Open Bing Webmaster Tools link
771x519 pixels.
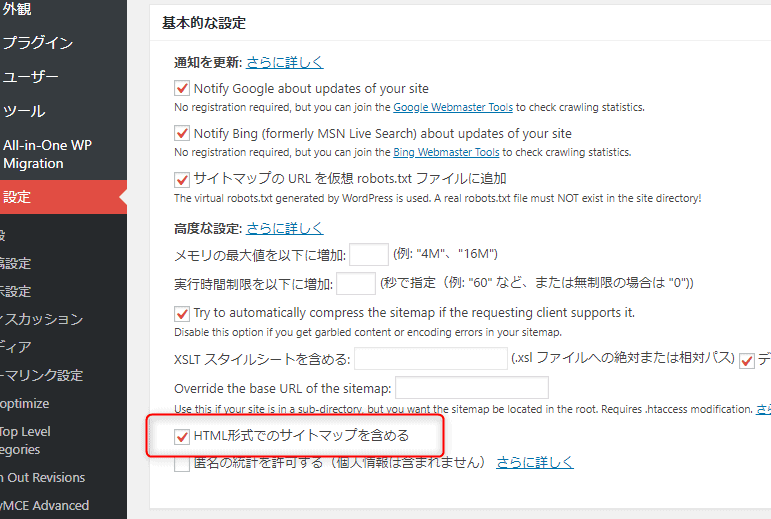pyautogui.click(x=446, y=153)
